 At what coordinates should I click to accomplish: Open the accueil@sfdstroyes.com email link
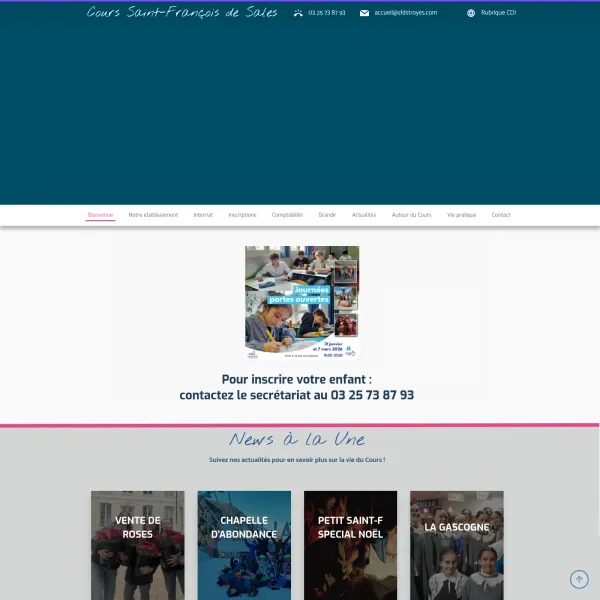(405, 13)
